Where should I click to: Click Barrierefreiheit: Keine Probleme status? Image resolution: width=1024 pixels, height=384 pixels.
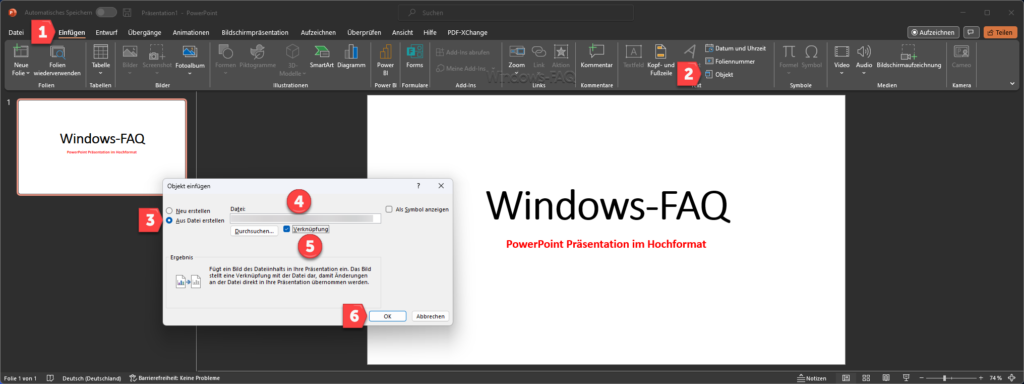[x=175, y=378]
